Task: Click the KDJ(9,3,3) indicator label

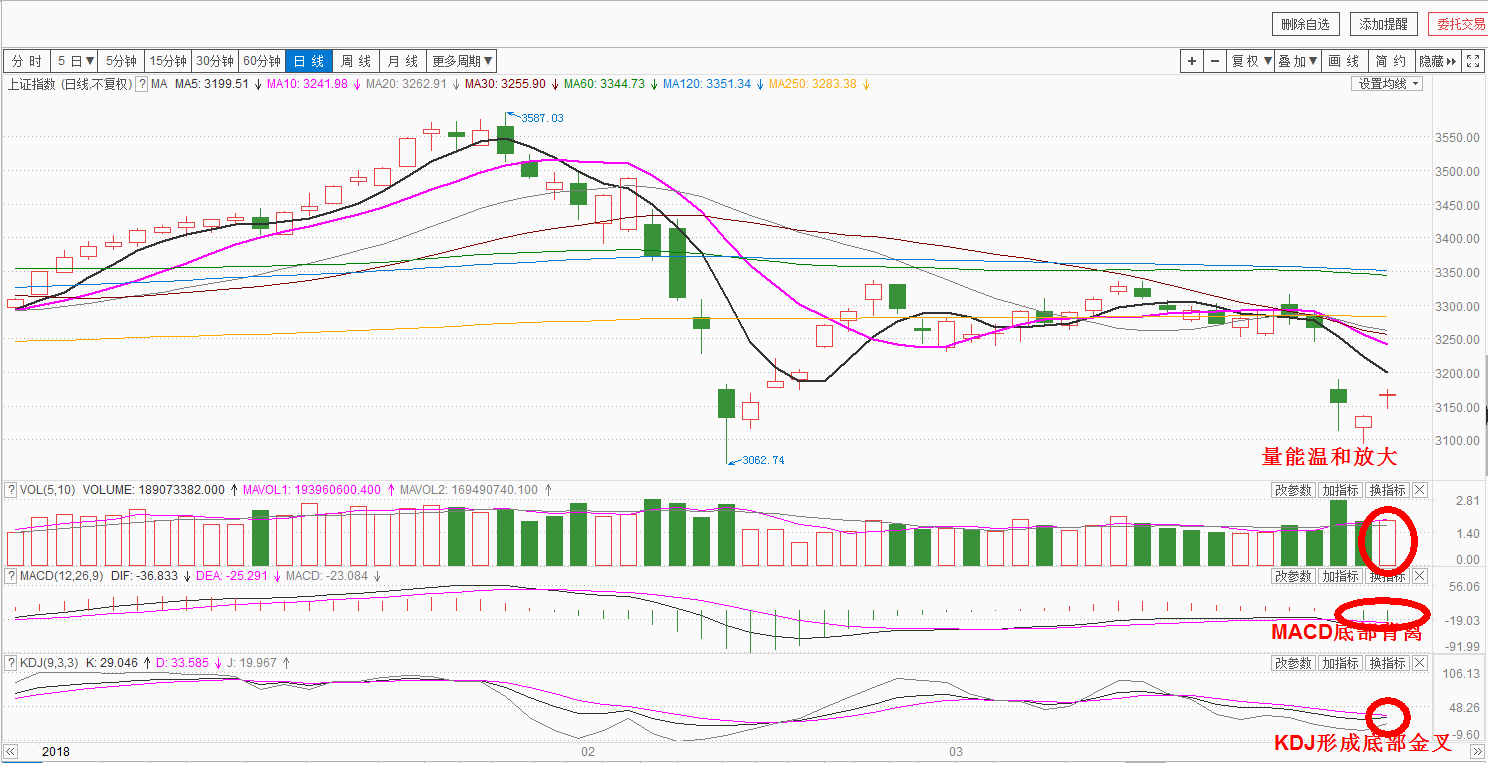Action: pos(49,663)
